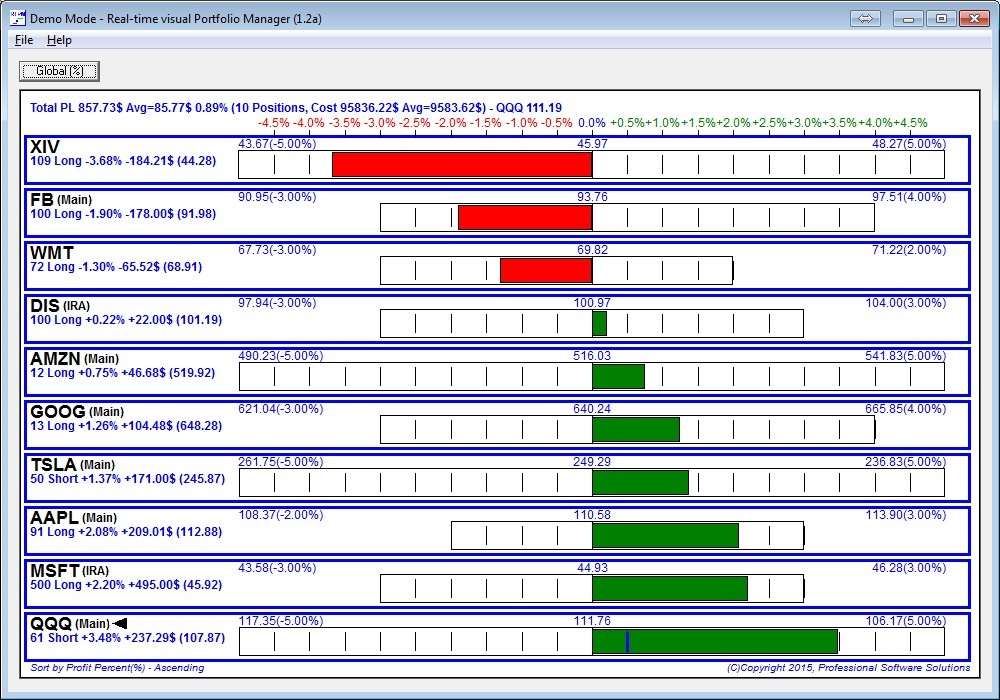Click the red WMT loss bar
Viewport: 1000px width, 700px height.
pos(546,270)
